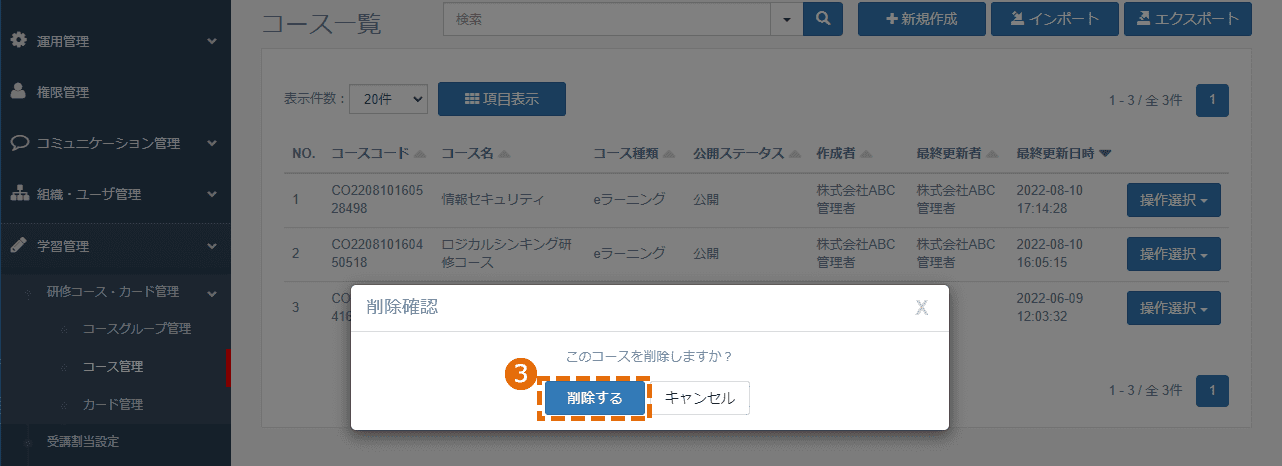
Task: Click the コース一覧 page heading
Action: 321,24
